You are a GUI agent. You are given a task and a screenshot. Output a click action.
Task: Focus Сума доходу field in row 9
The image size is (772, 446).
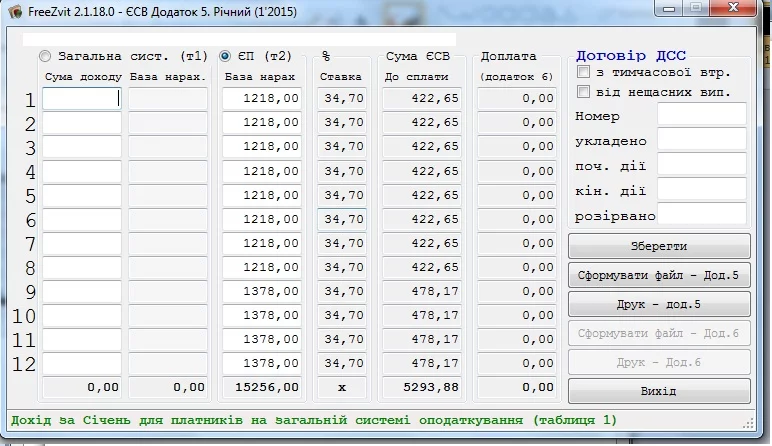[82, 291]
